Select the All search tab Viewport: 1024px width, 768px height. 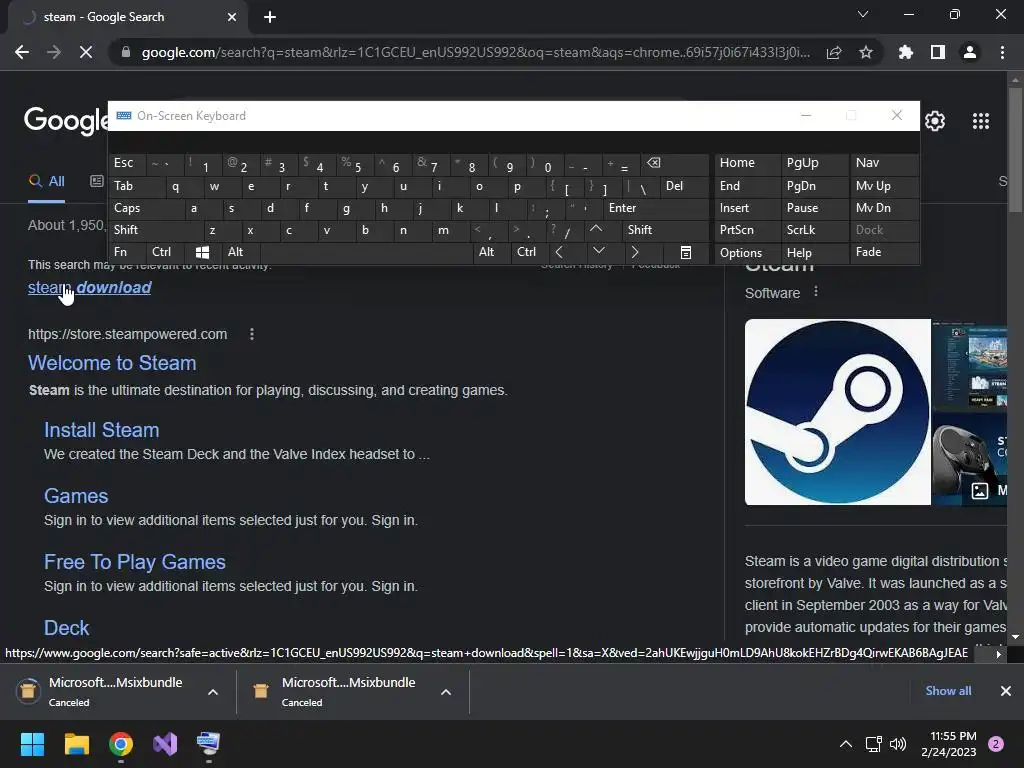coord(46,182)
